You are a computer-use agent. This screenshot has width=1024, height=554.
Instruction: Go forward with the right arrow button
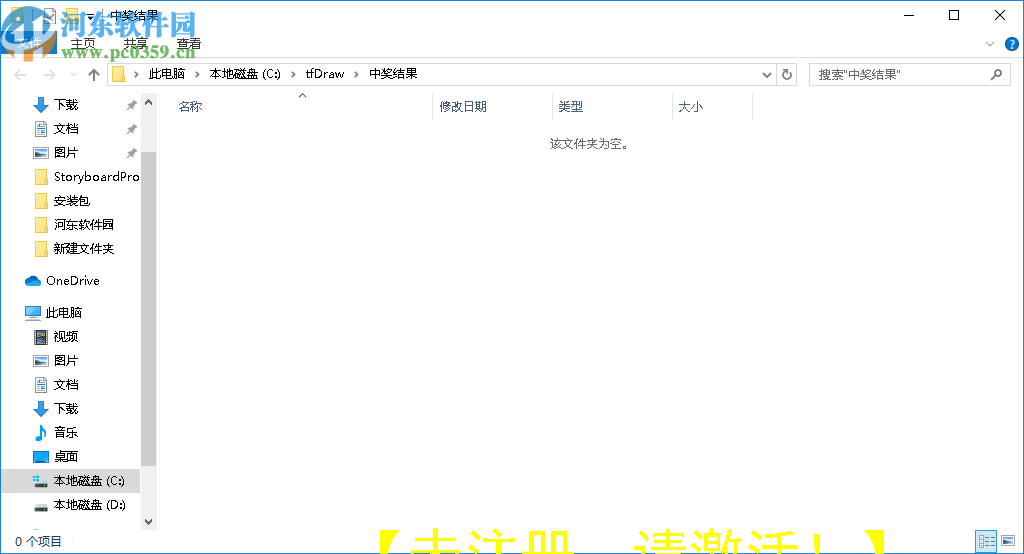[50, 74]
